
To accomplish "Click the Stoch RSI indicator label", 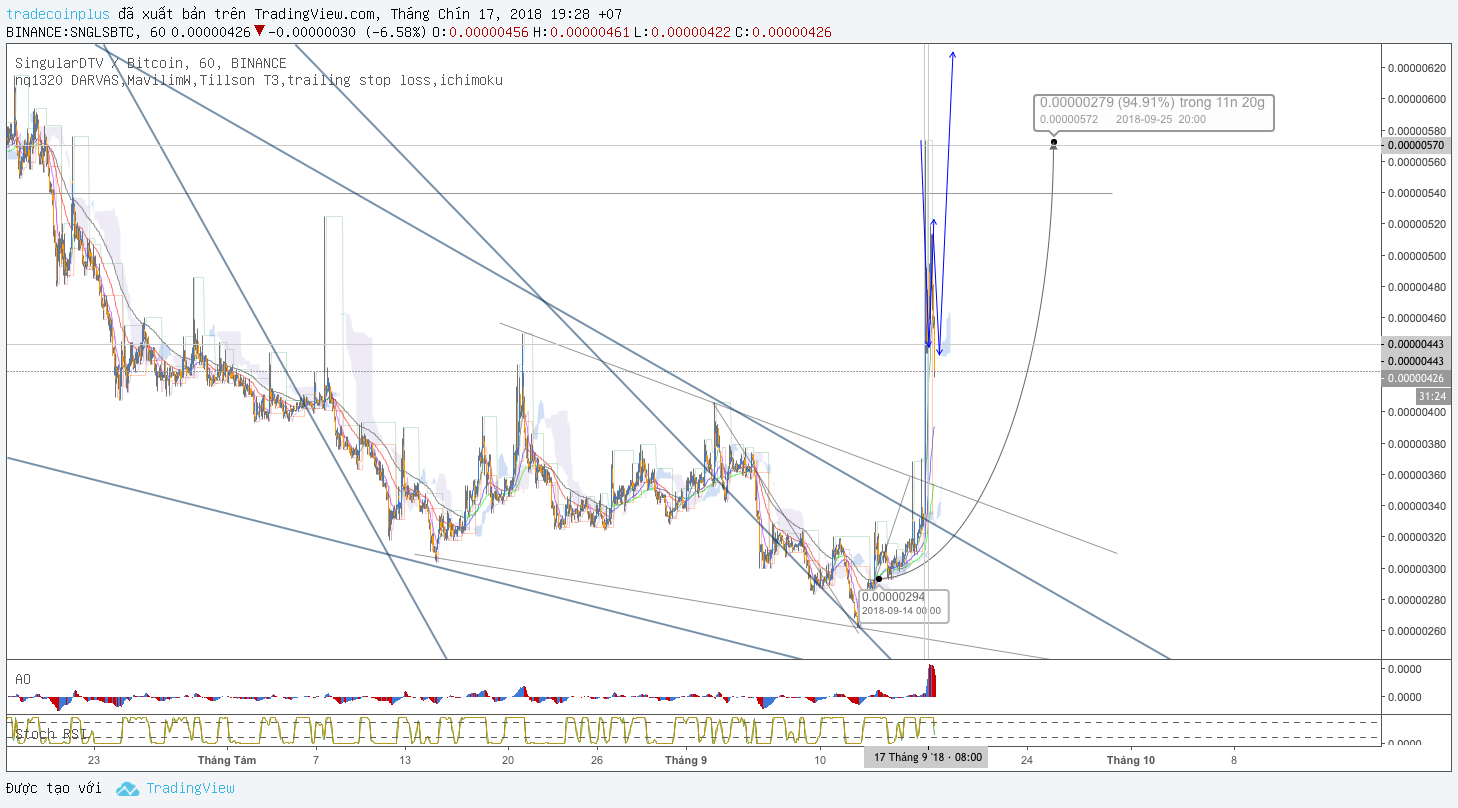I will (x=50, y=734).
